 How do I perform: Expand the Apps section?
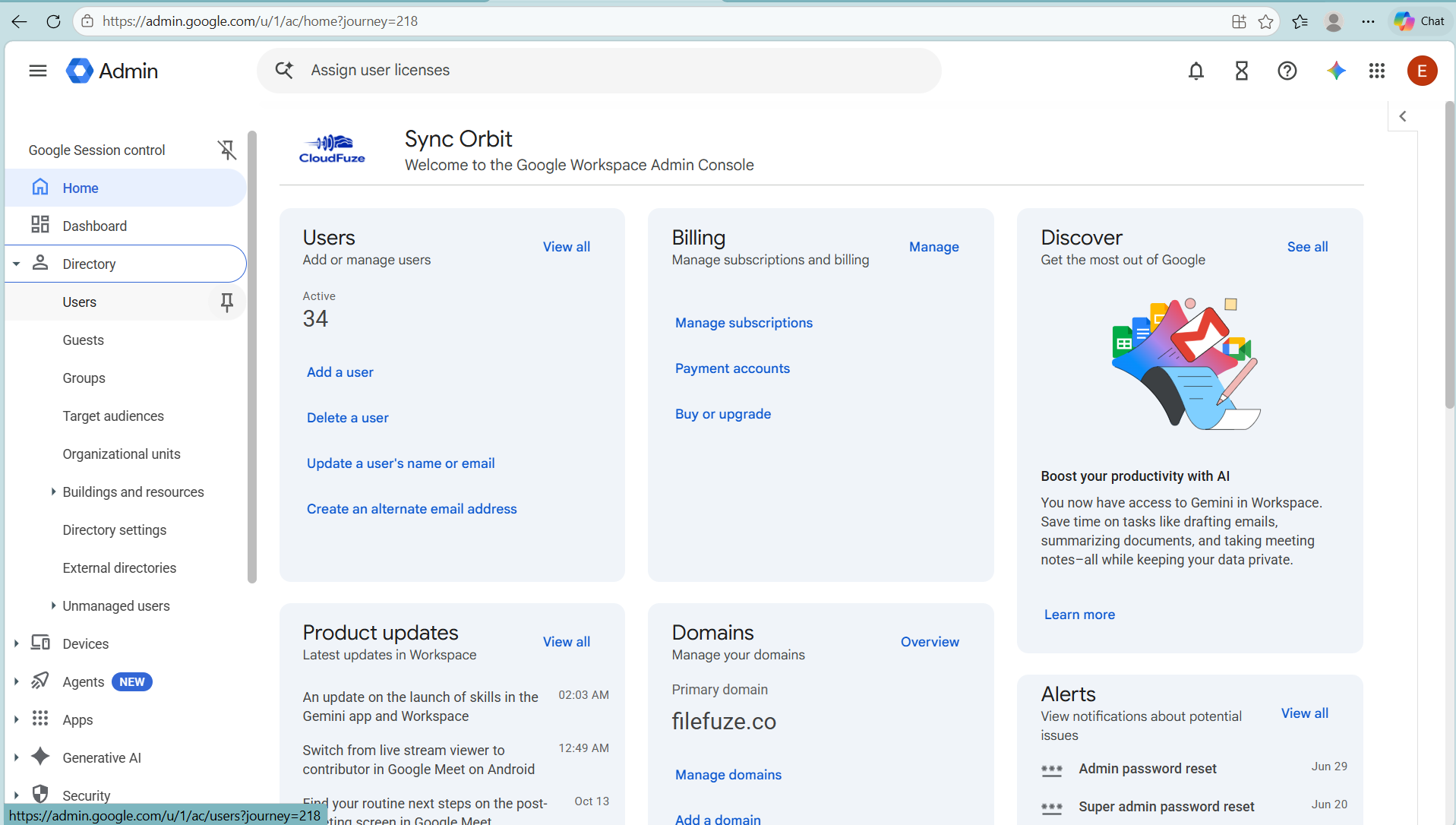(16, 719)
